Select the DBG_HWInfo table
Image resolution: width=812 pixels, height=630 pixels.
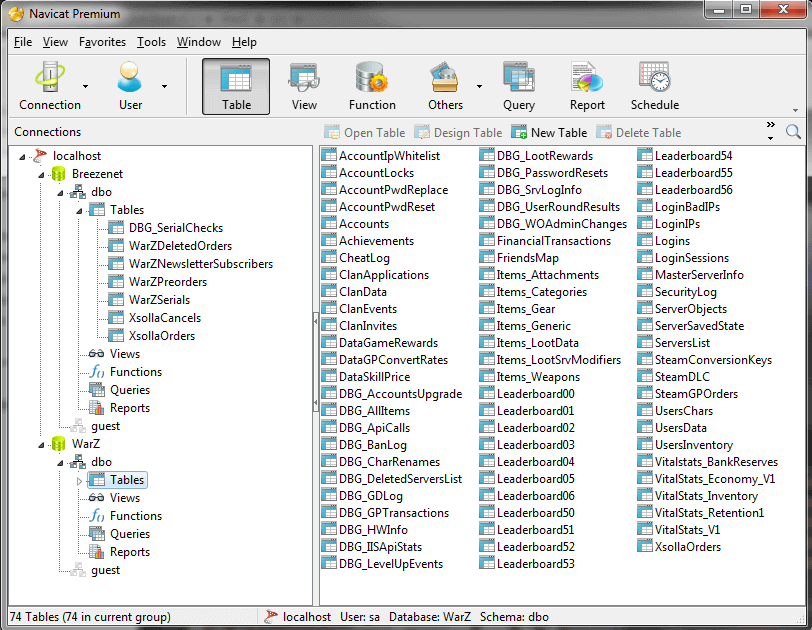(x=373, y=531)
